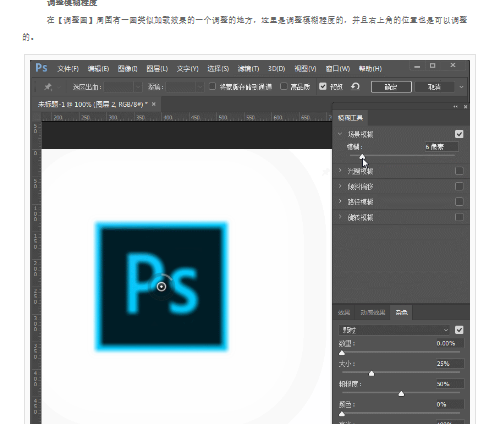Expand the Spin Blur section chevron
The height and width of the screenshot is (424, 499).
[340, 217]
